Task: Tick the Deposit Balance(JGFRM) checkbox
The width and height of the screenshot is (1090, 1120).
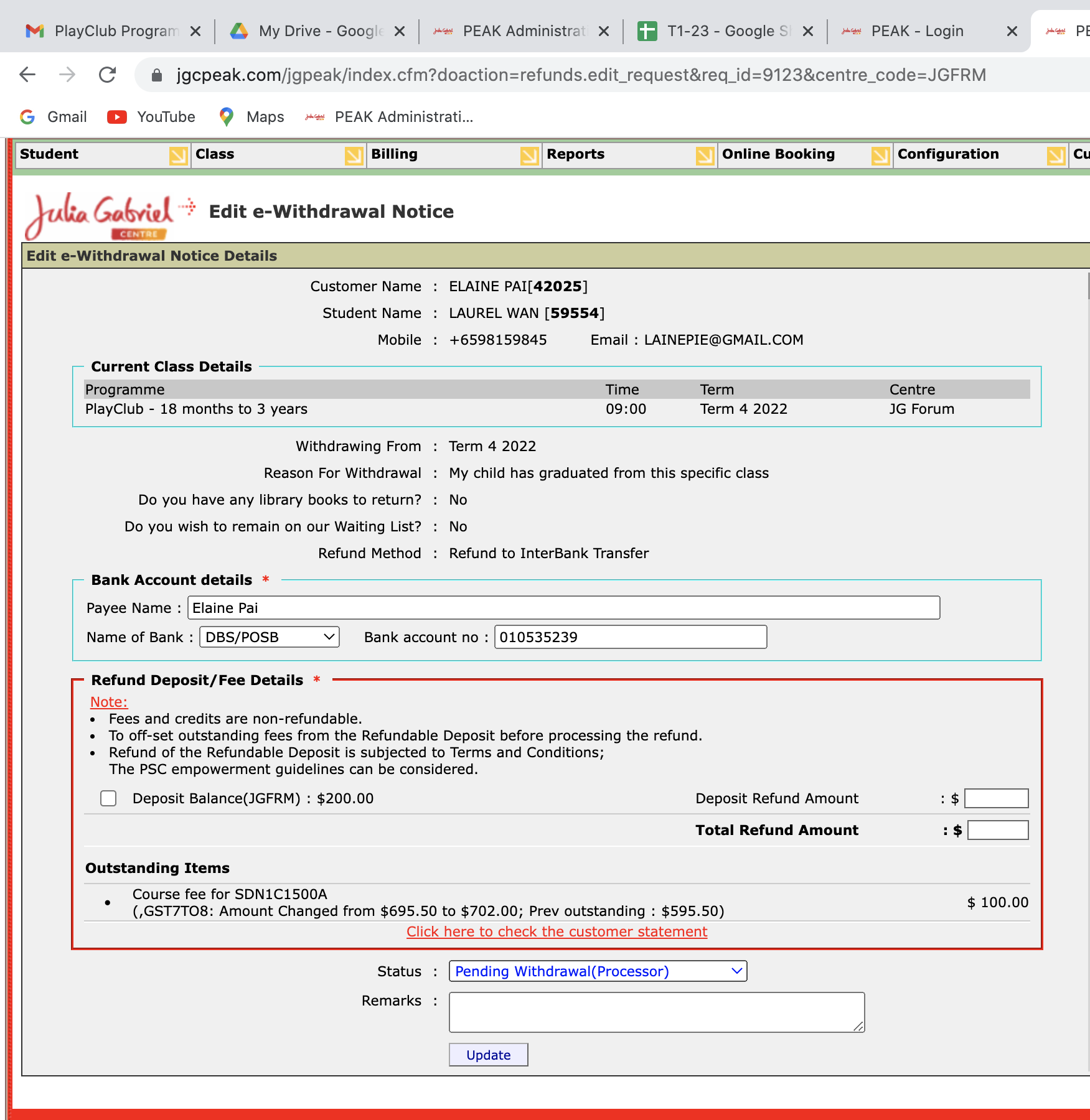Action: (108, 798)
